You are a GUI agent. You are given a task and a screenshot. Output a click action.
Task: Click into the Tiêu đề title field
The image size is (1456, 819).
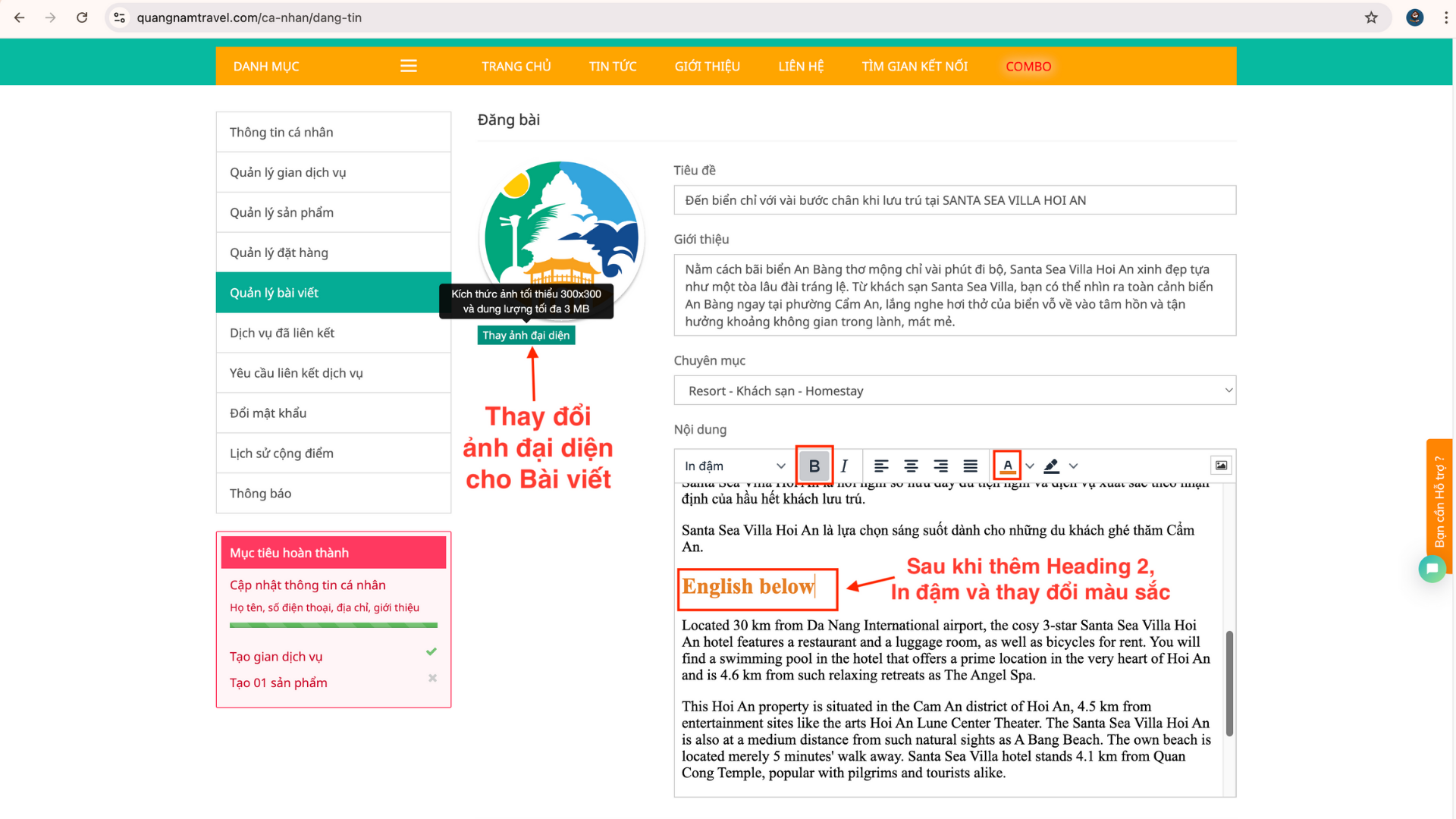(955, 200)
